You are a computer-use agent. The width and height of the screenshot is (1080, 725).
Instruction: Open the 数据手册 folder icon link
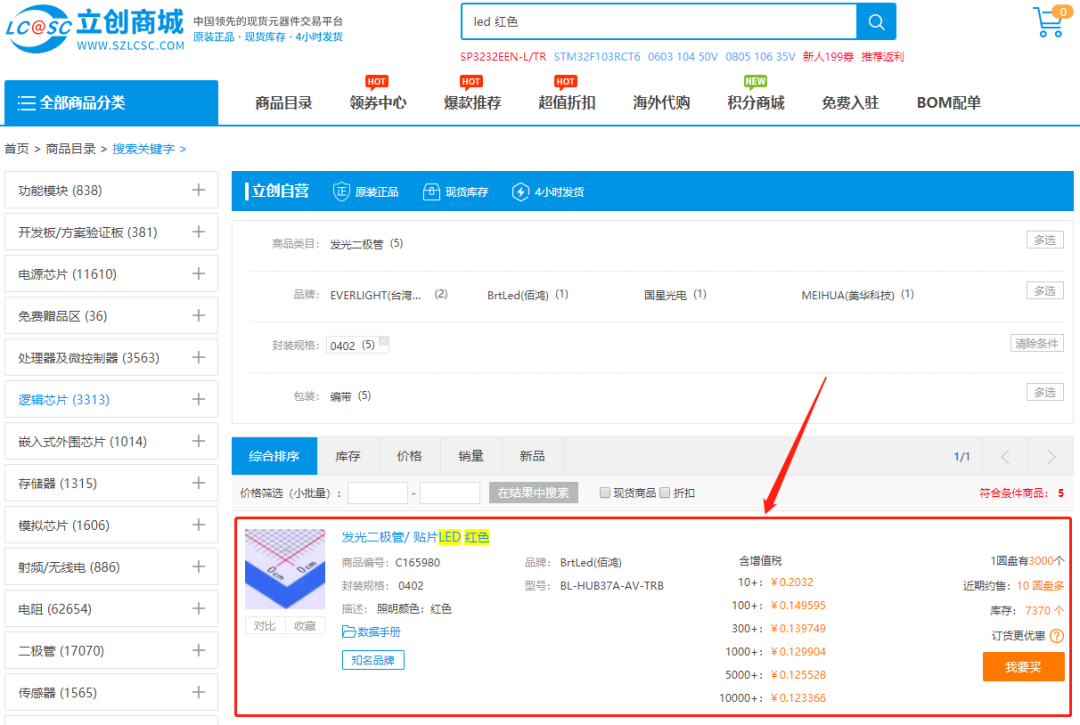tap(349, 631)
